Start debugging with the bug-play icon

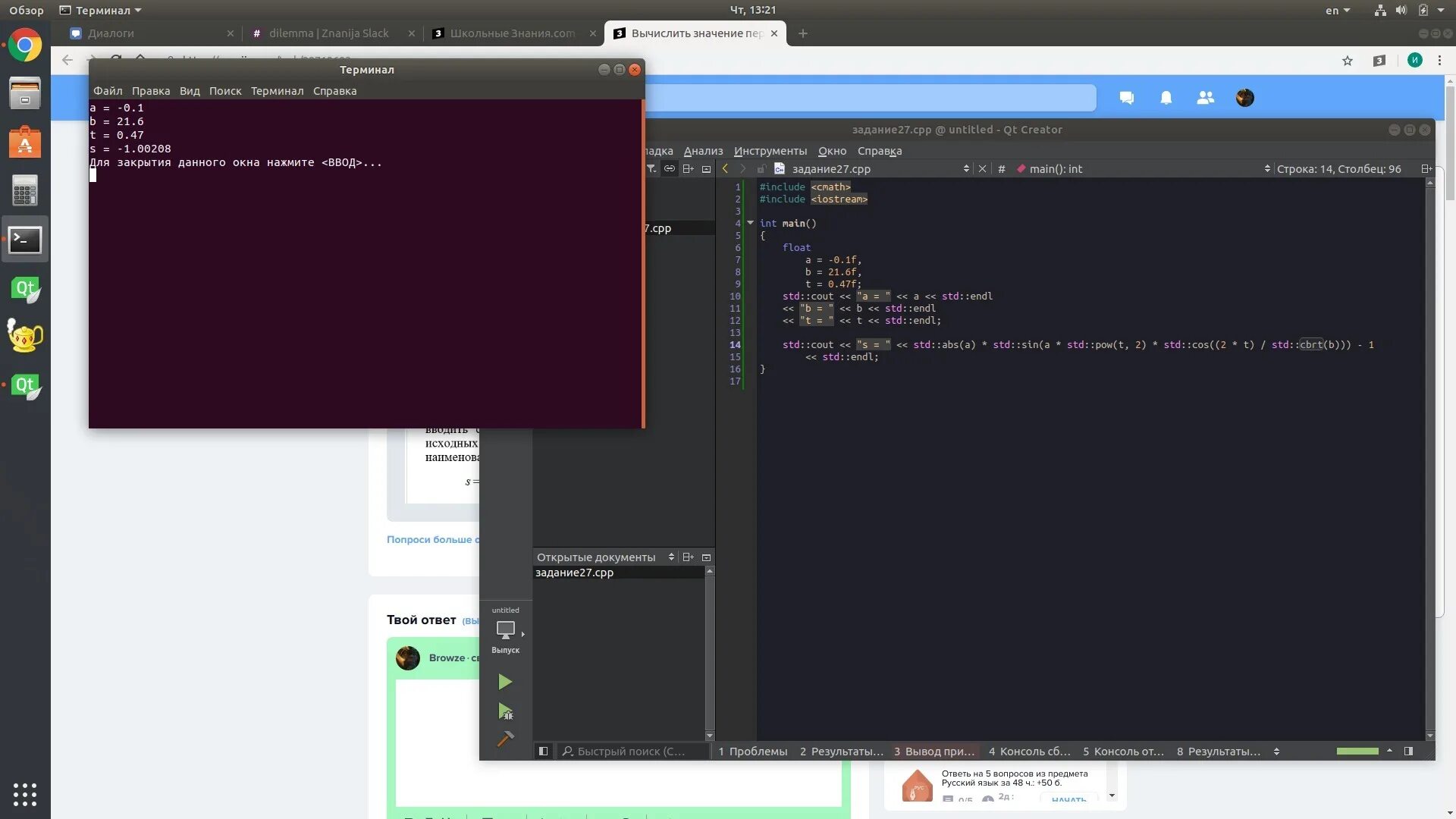tap(505, 711)
